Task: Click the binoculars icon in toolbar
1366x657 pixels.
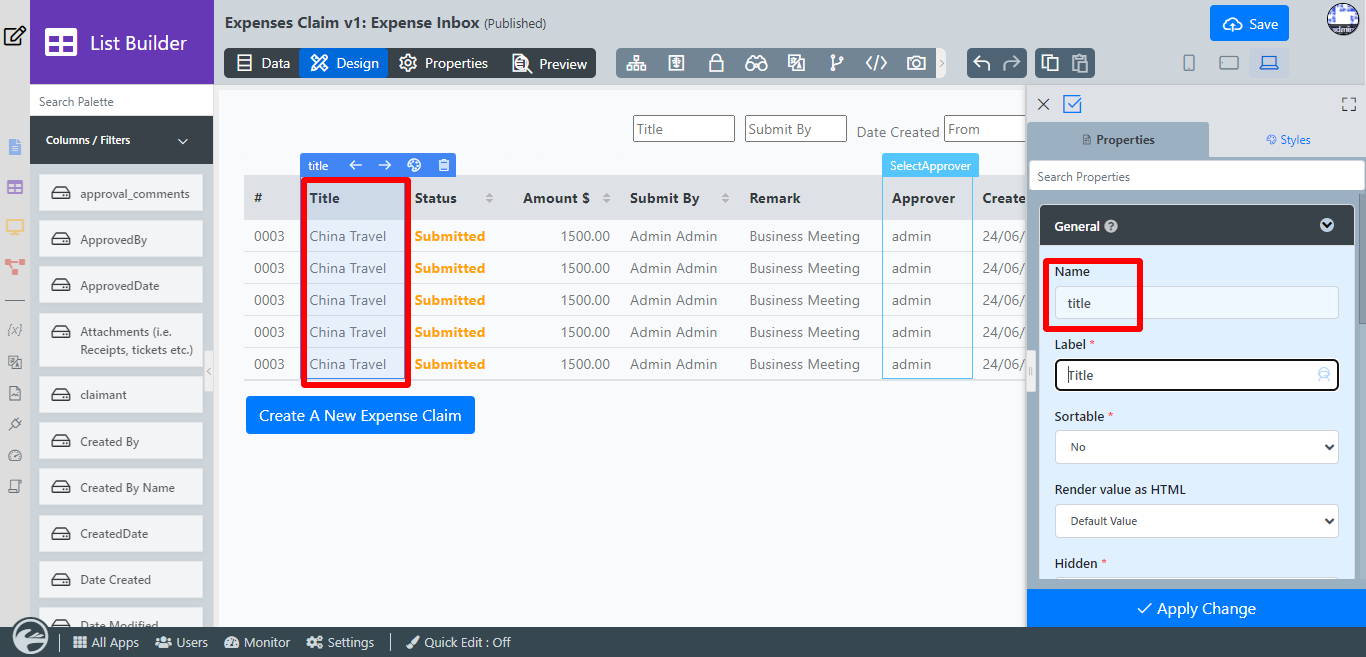Action: [x=756, y=63]
